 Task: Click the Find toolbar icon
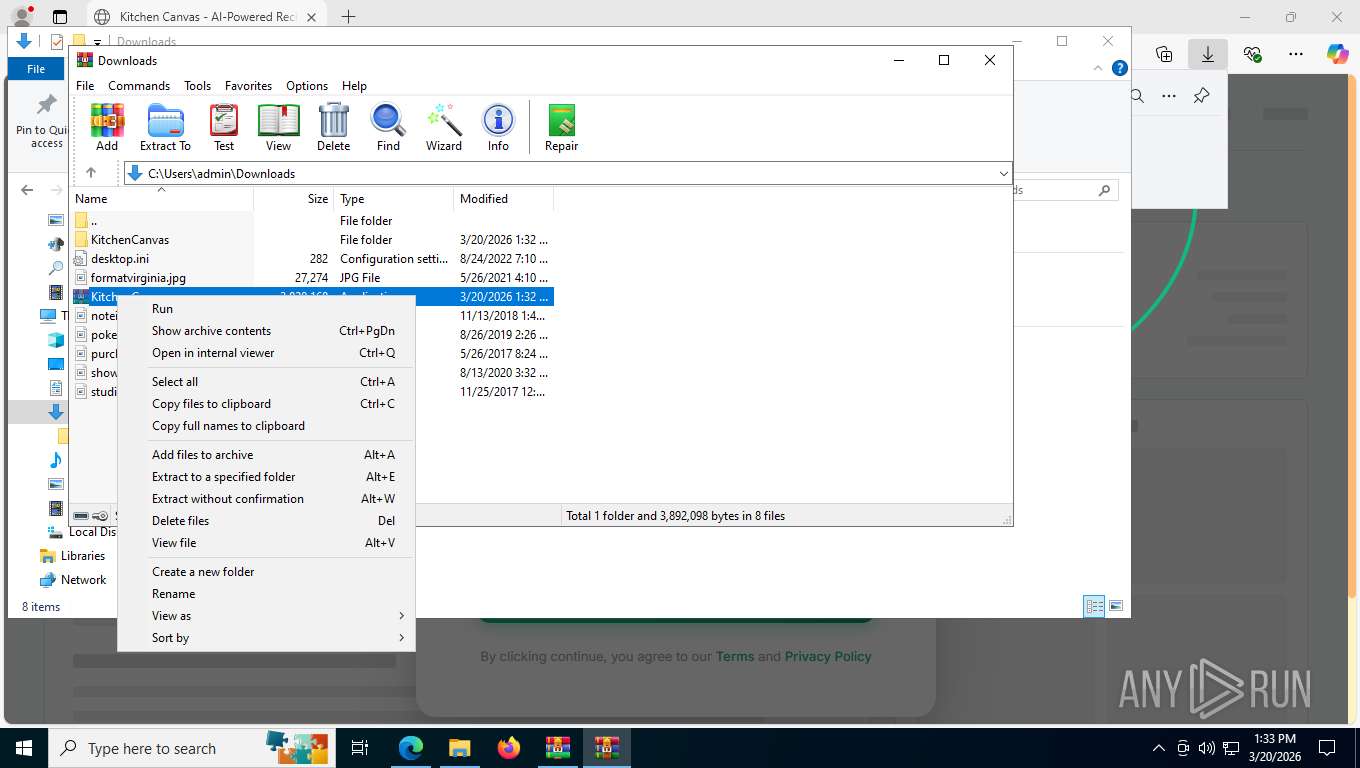(x=388, y=128)
